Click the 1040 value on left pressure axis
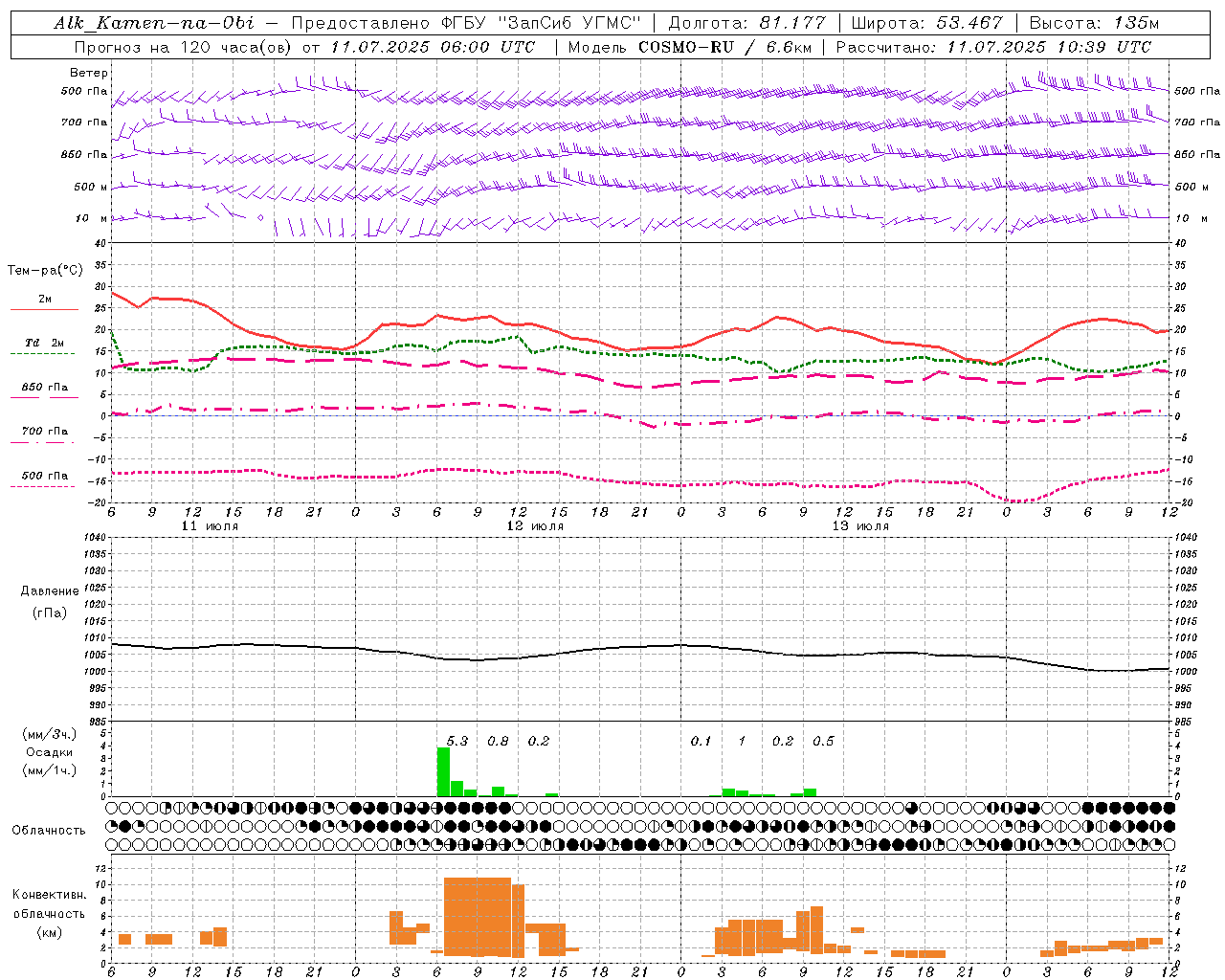 coord(96,537)
